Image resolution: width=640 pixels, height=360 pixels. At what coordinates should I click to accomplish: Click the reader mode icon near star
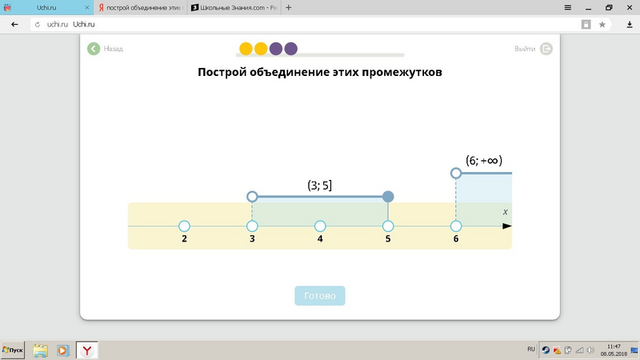[586, 24]
